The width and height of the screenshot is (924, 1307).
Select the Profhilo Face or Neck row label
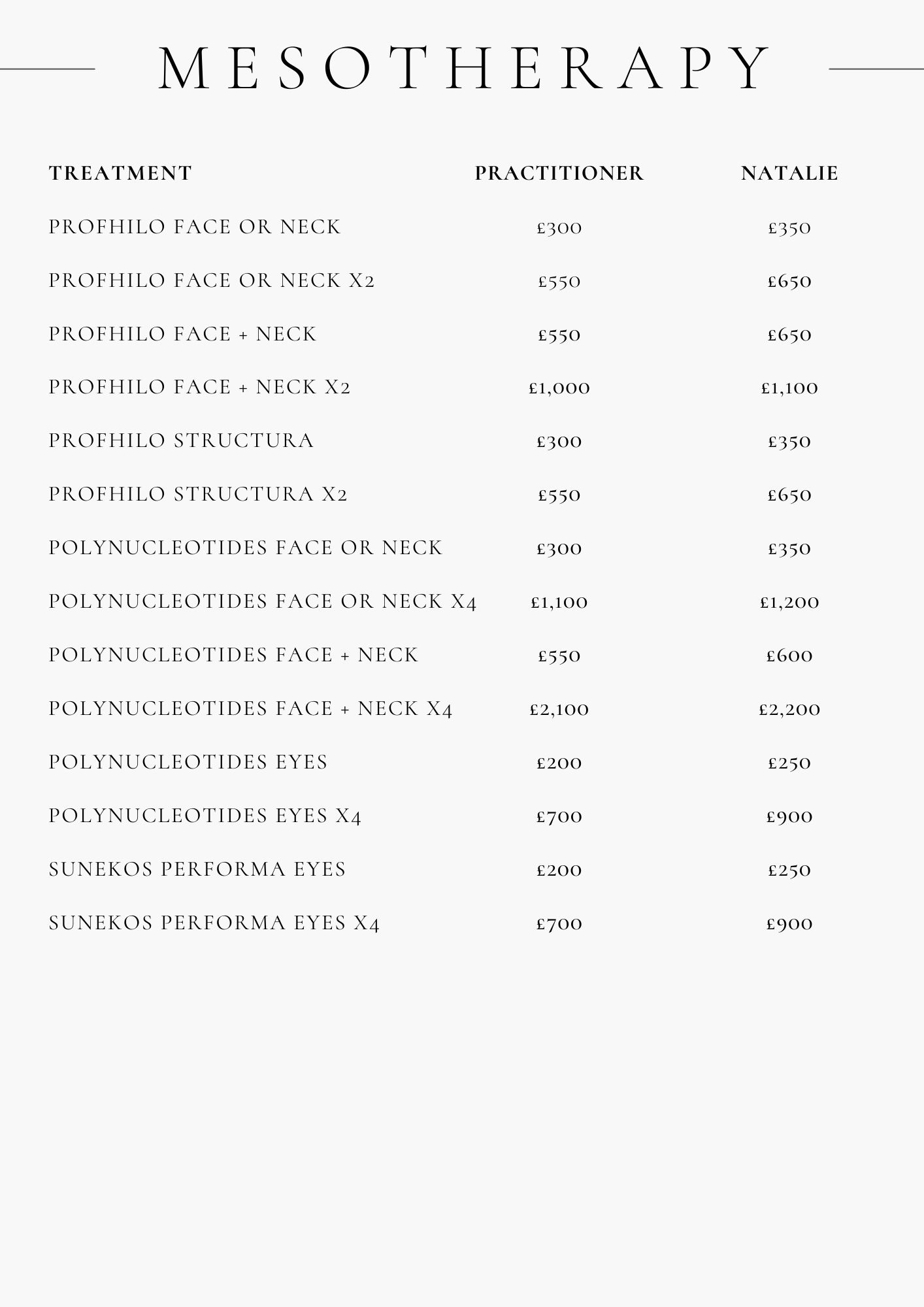click(195, 227)
